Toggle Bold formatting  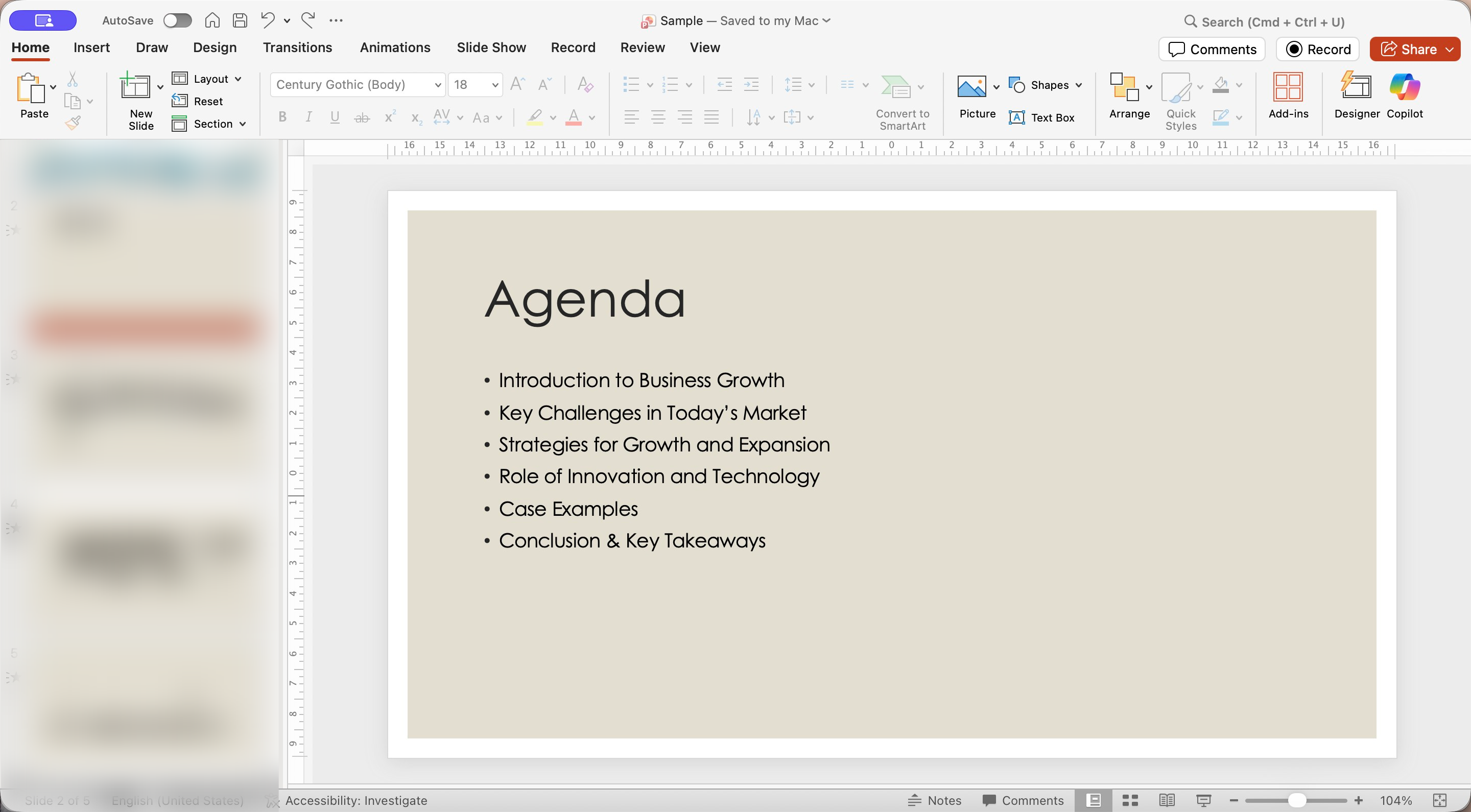(282, 117)
